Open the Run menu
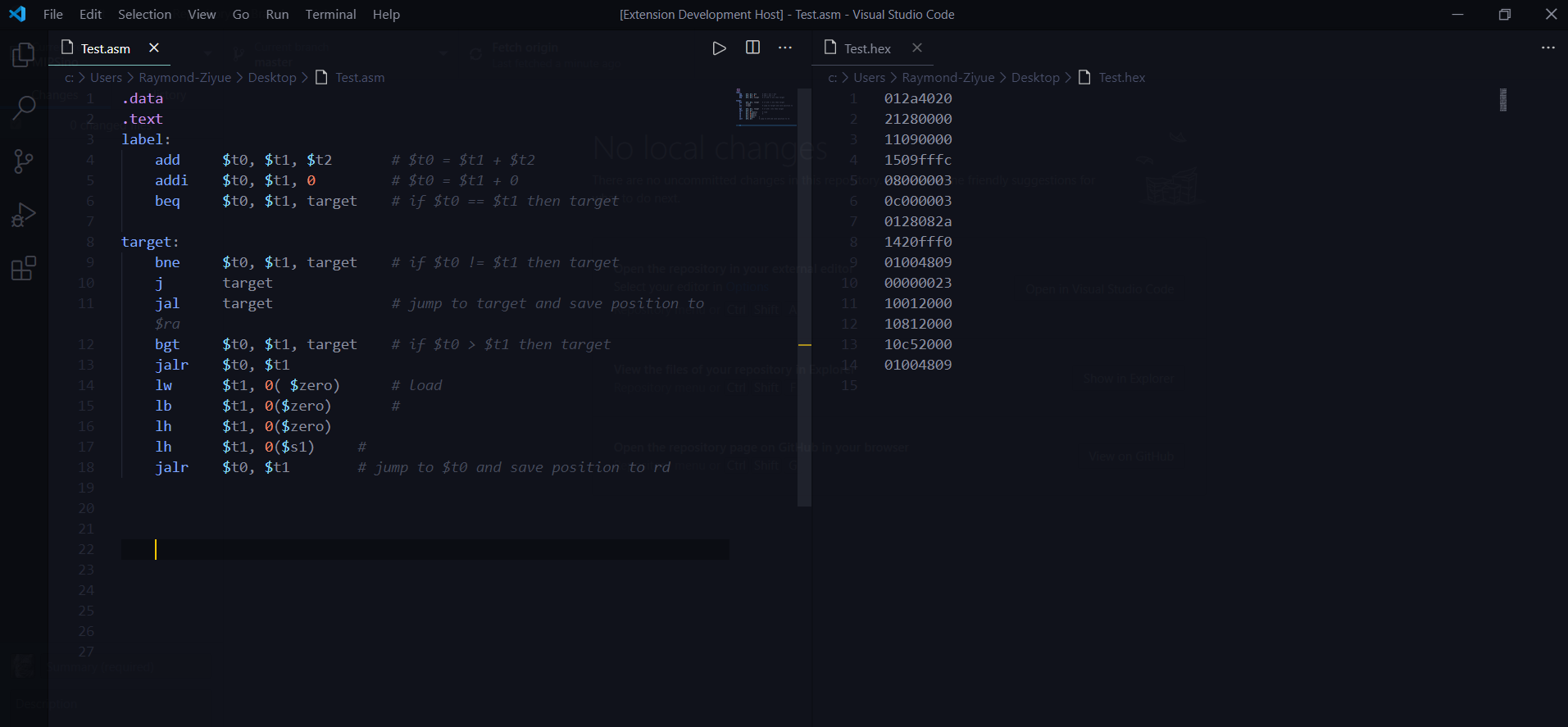 coord(277,14)
